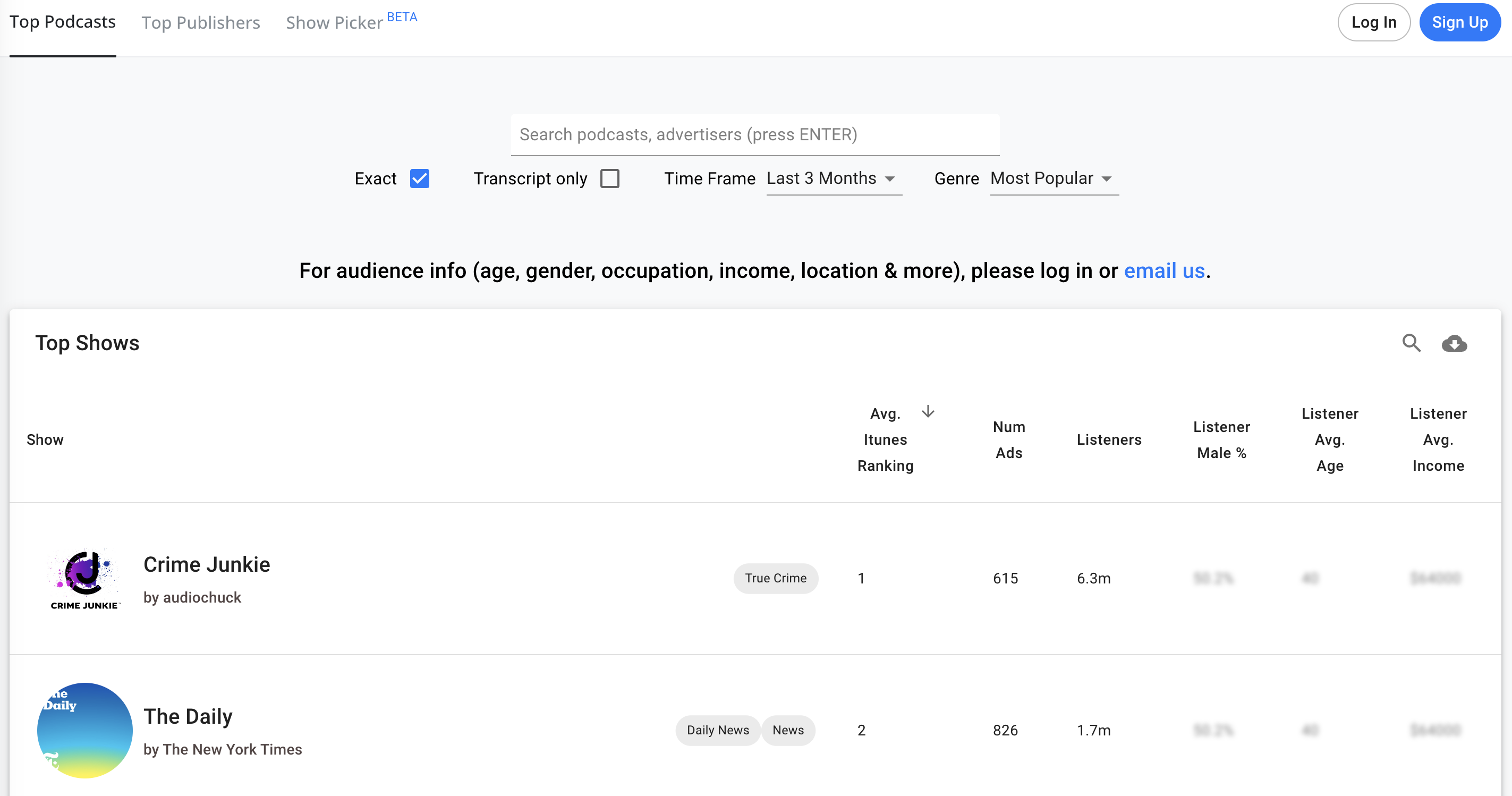Click Crime Junkie's 615 ads count
The image size is (1512, 796).
click(1005, 578)
